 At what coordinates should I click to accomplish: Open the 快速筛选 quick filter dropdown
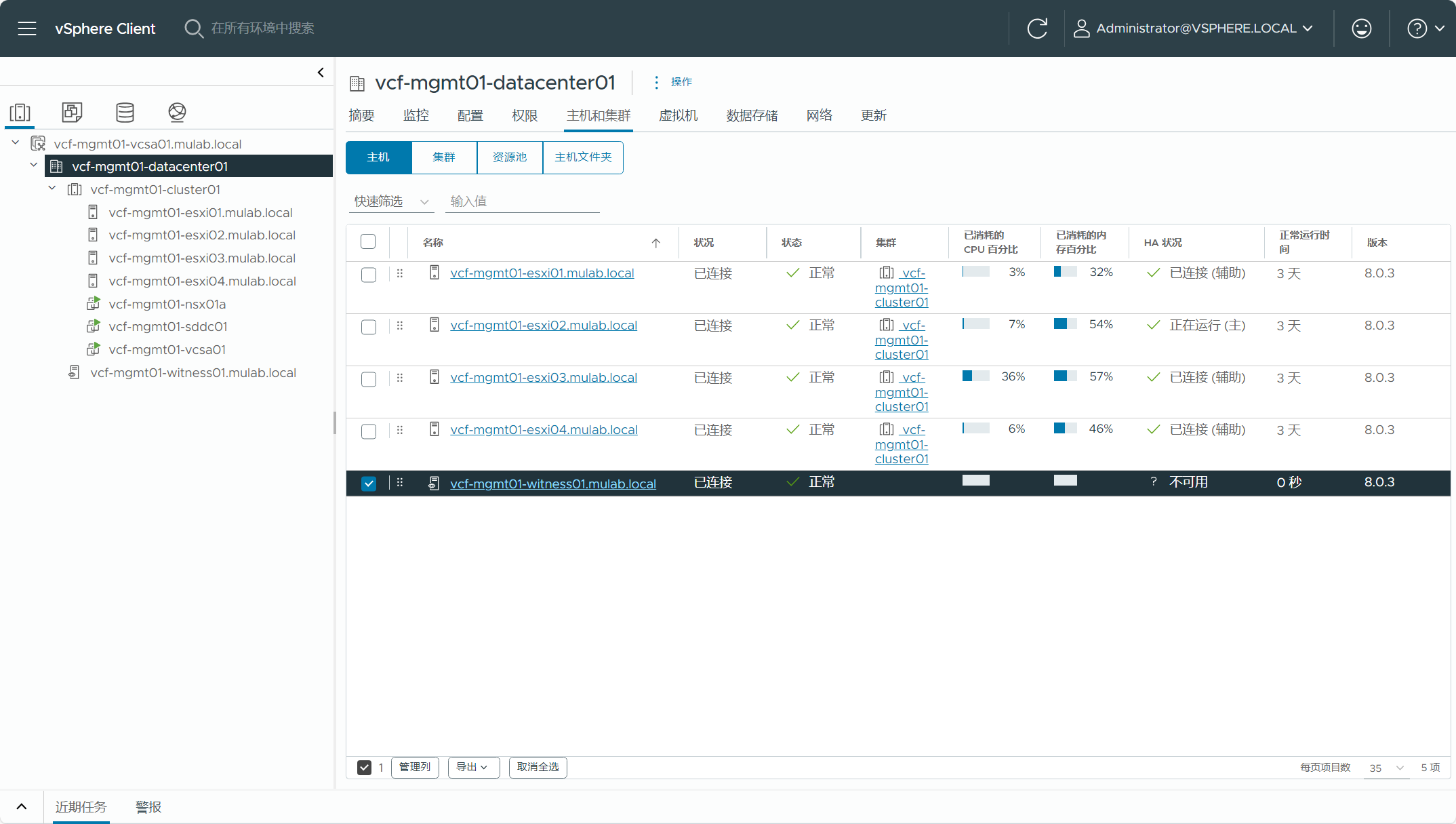click(391, 201)
